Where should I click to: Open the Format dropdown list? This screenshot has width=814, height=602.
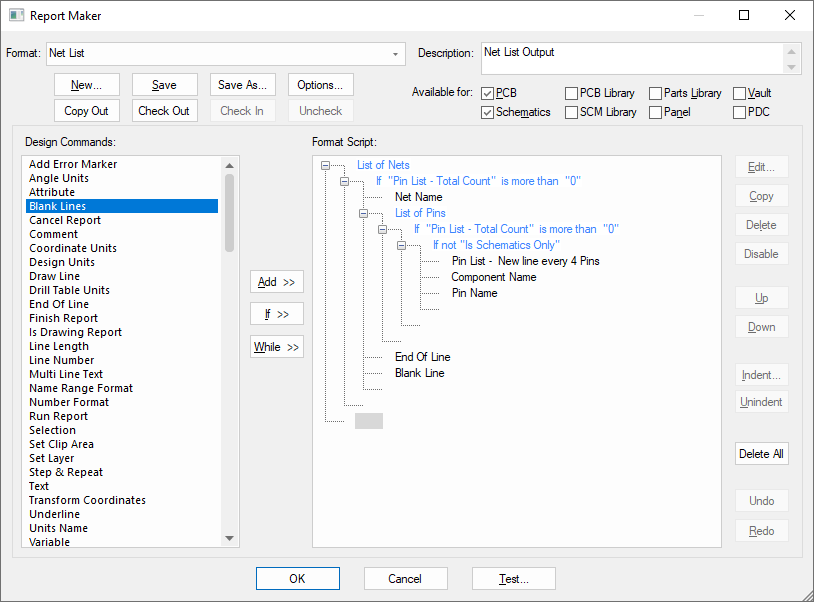395,54
